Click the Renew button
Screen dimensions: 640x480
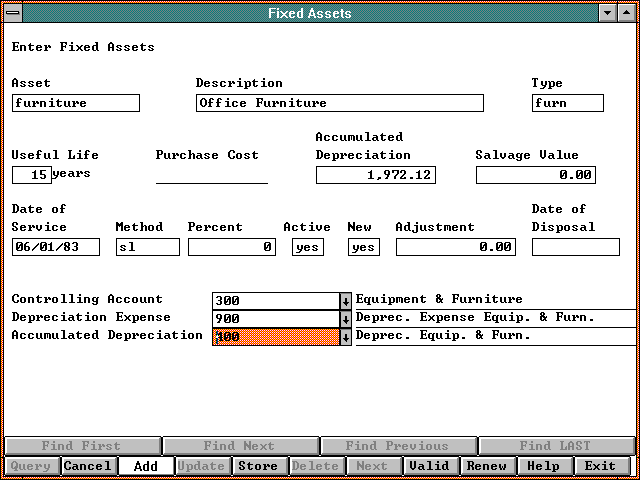tap(487, 466)
